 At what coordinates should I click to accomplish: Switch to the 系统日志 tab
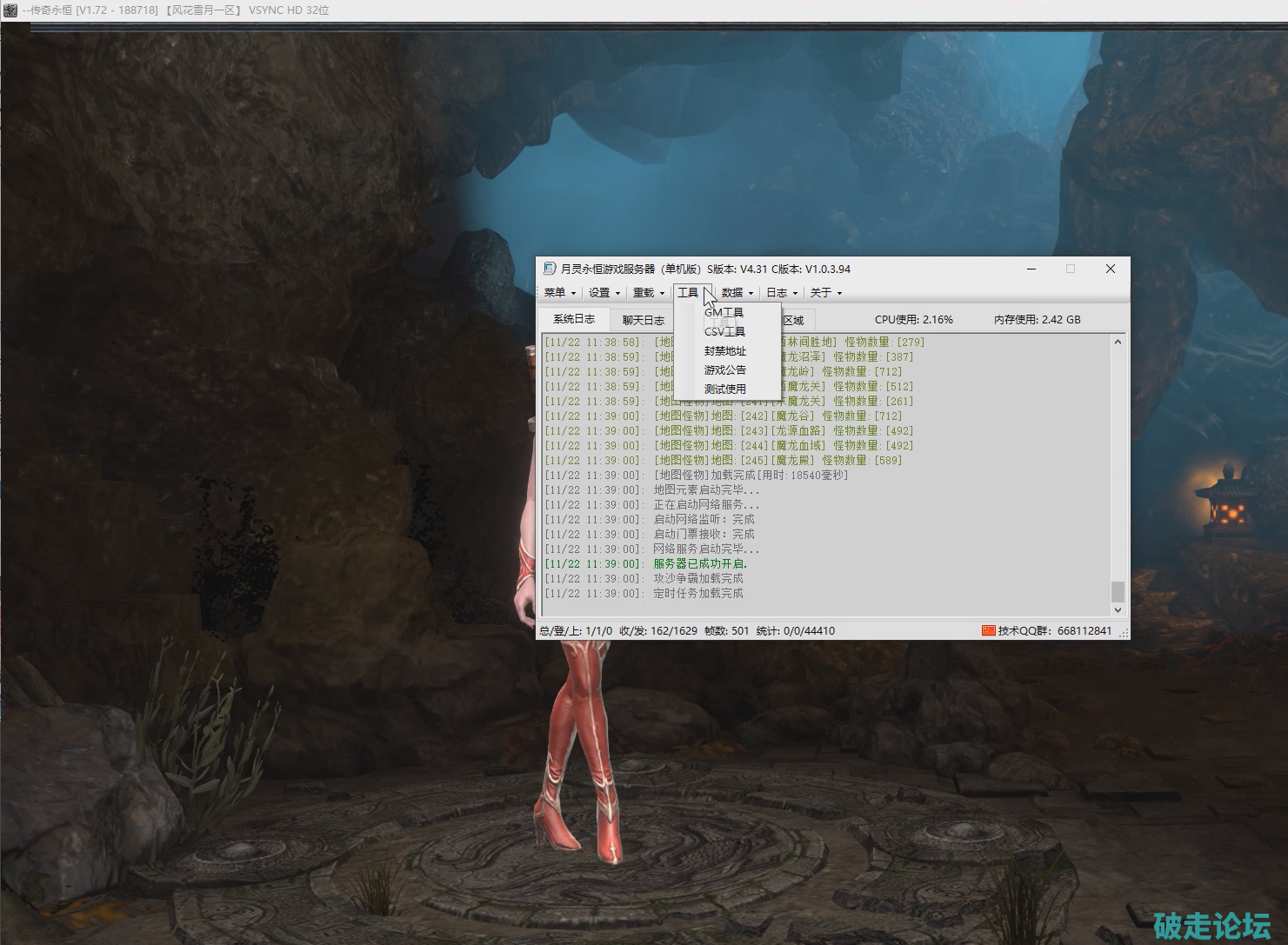point(574,319)
